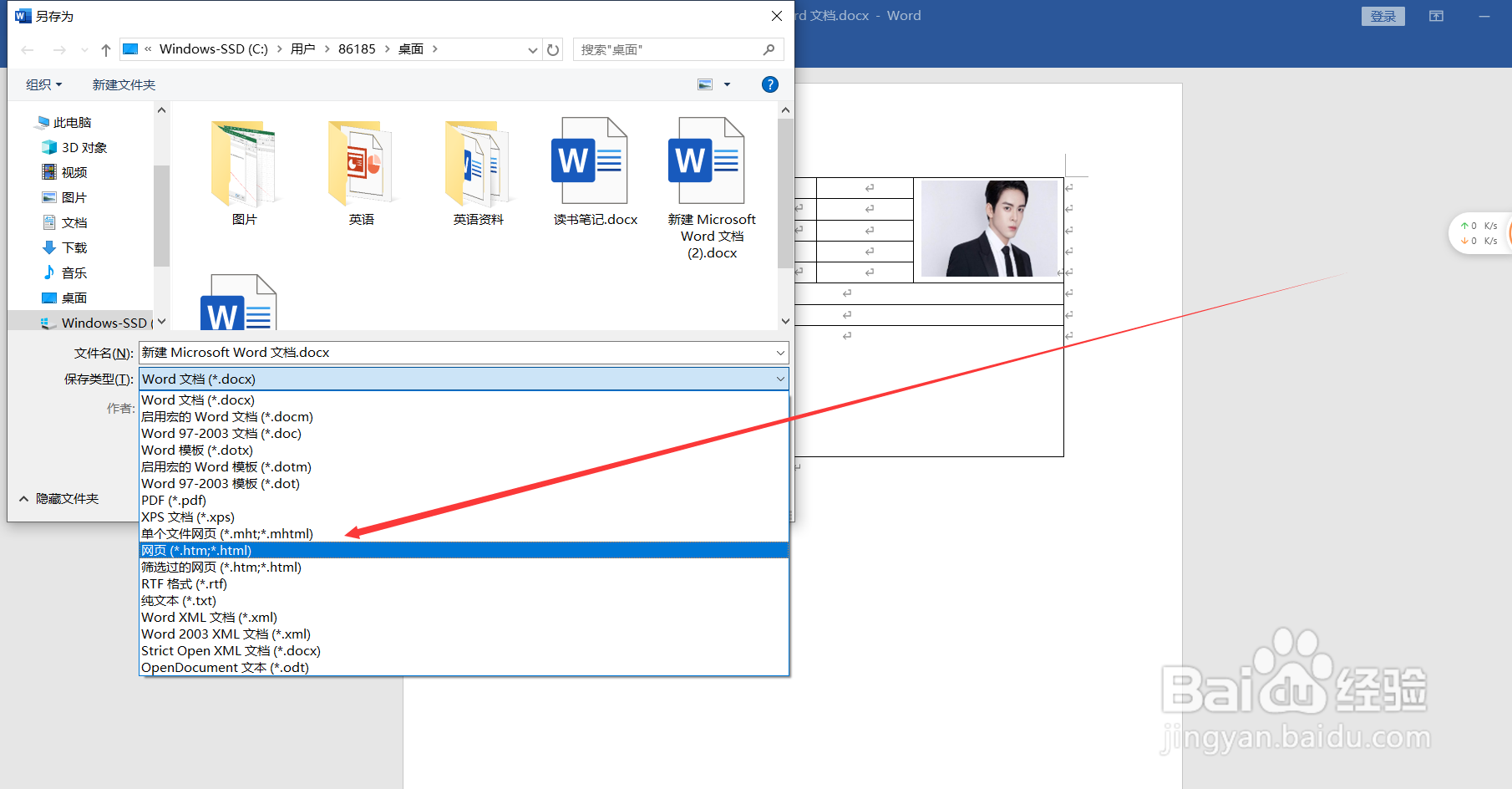Image resolution: width=1512 pixels, height=789 pixels.
Task: Expand the address bar history dropdown
Action: (x=533, y=49)
